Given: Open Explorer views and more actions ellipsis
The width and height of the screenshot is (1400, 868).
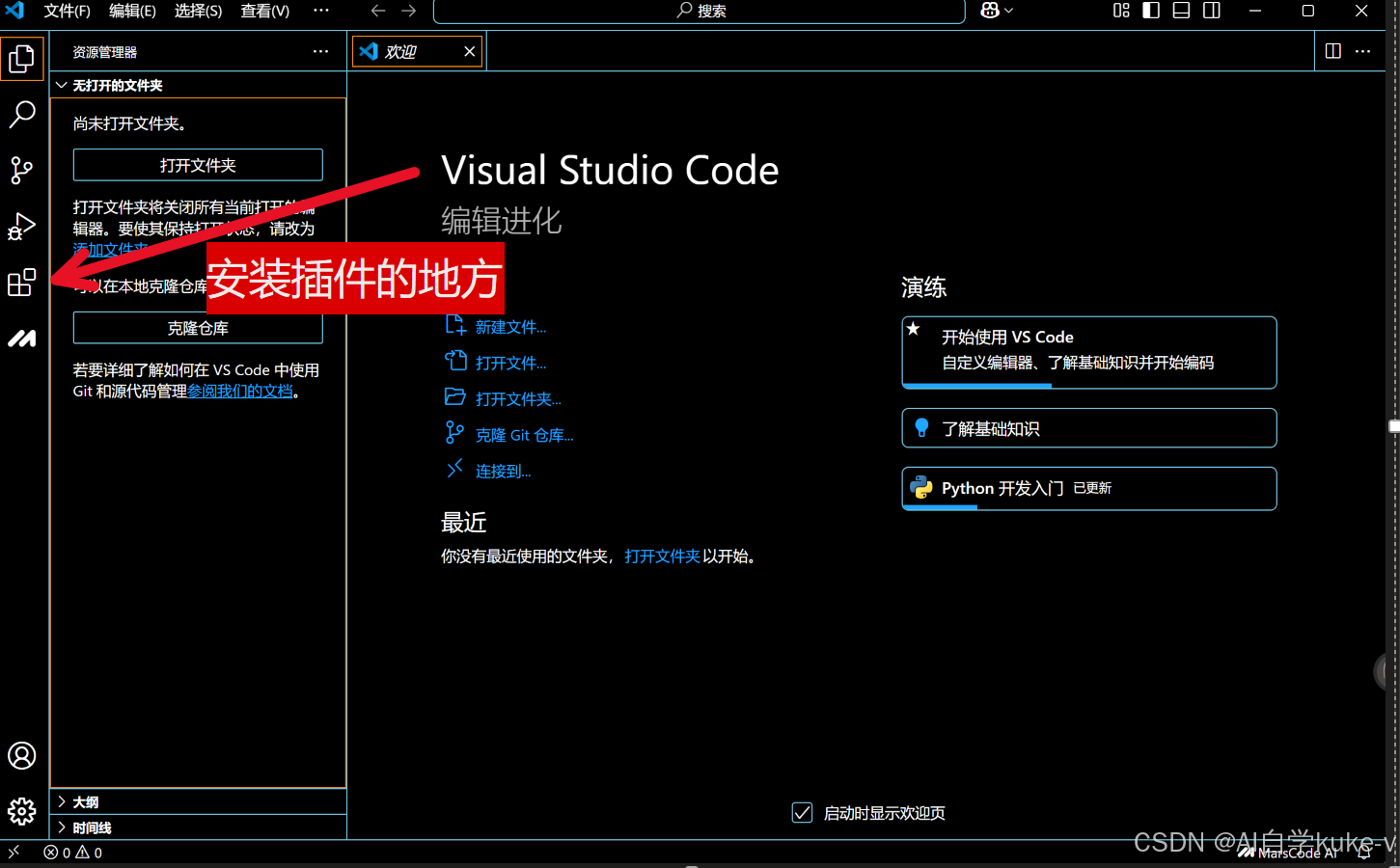Looking at the screenshot, I should [x=320, y=51].
